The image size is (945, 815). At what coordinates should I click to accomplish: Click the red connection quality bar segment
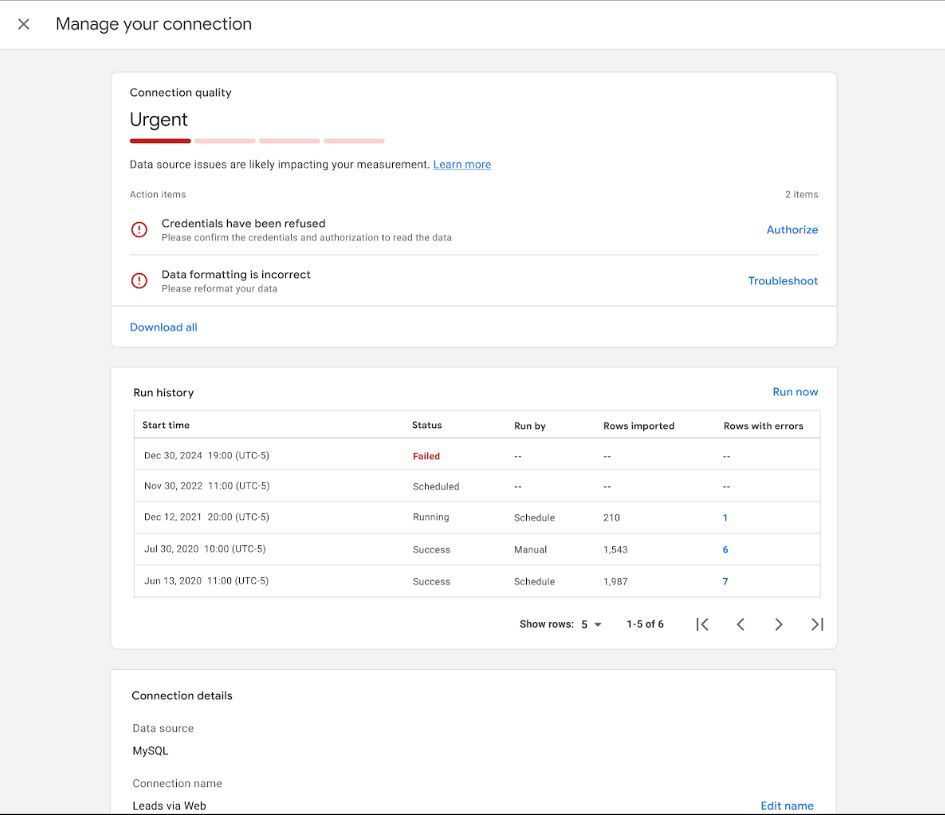pos(159,140)
